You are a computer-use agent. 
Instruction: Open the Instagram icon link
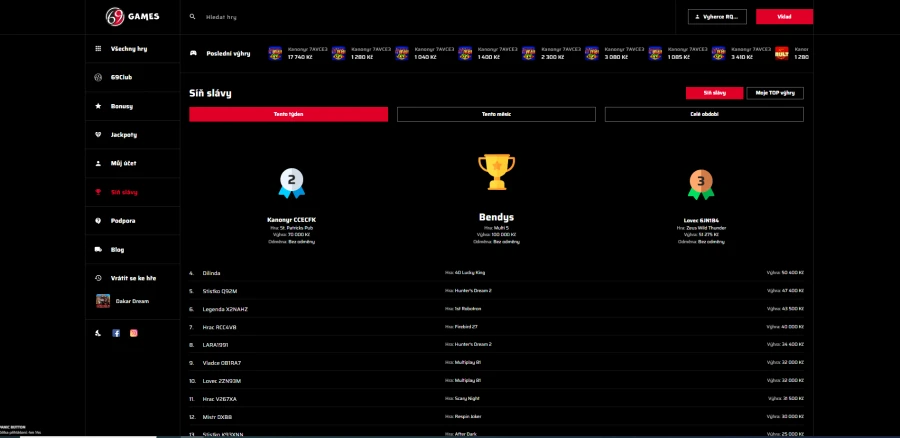pyautogui.click(x=134, y=333)
